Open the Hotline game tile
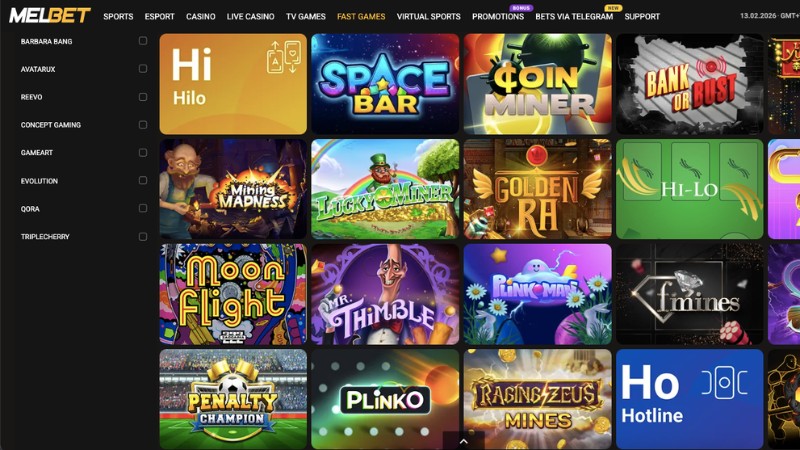 (x=689, y=399)
